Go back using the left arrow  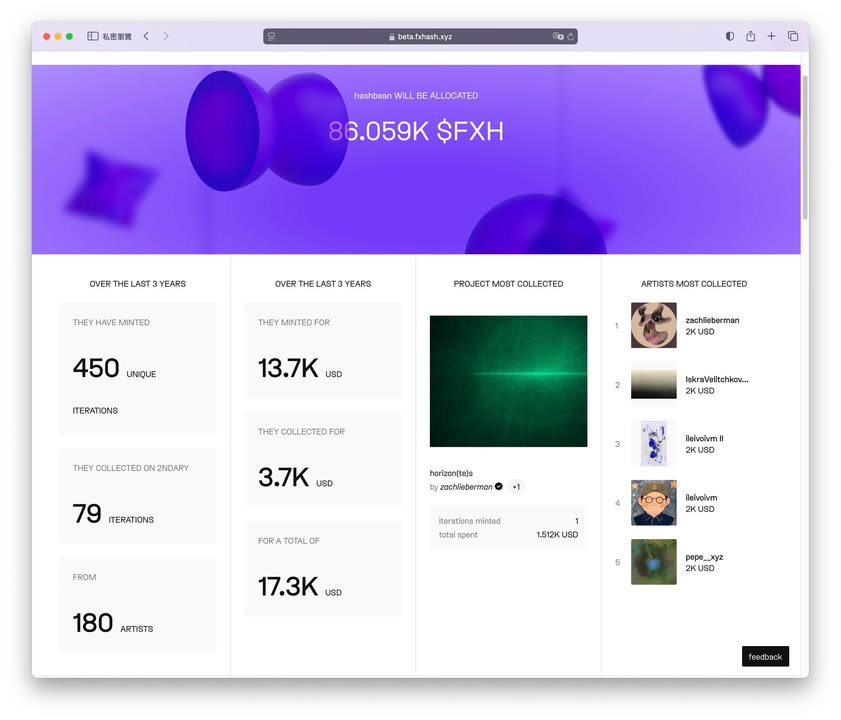146,36
